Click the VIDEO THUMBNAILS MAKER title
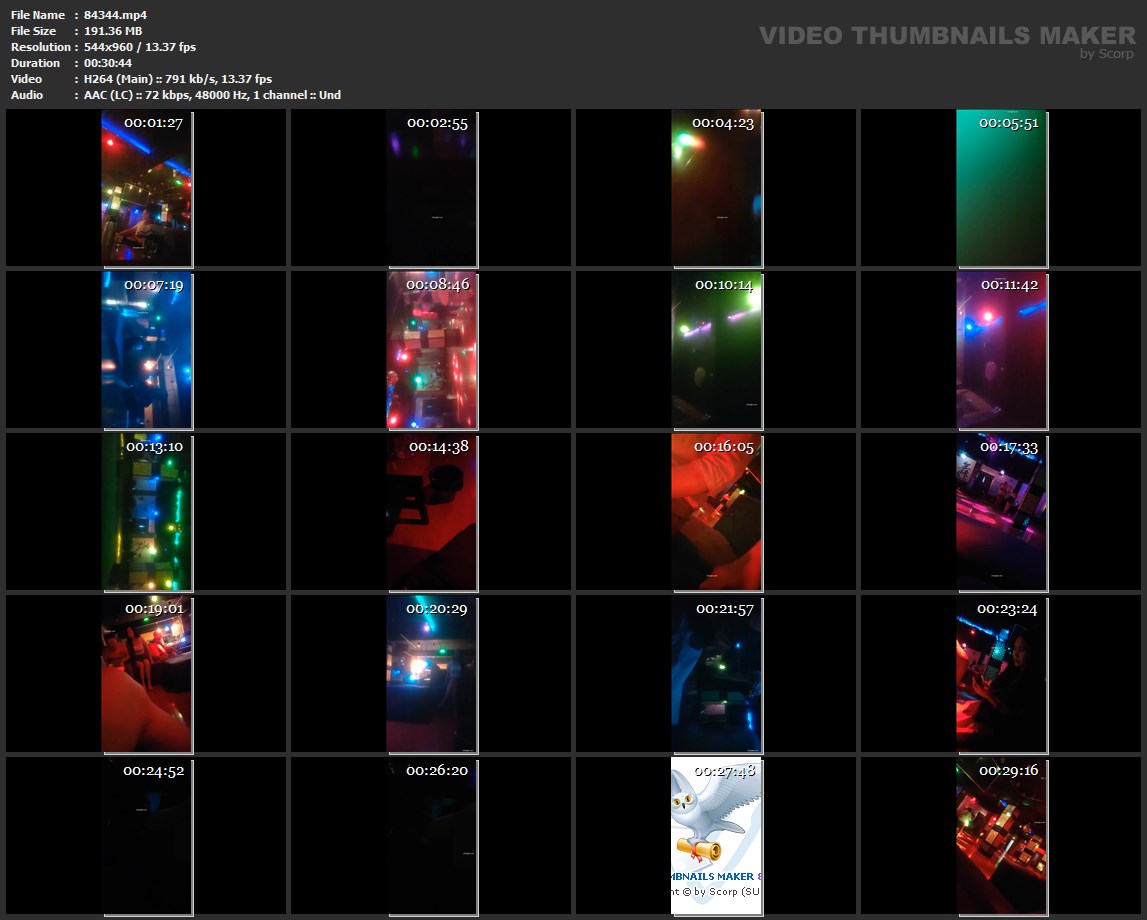 coord(946,36)
